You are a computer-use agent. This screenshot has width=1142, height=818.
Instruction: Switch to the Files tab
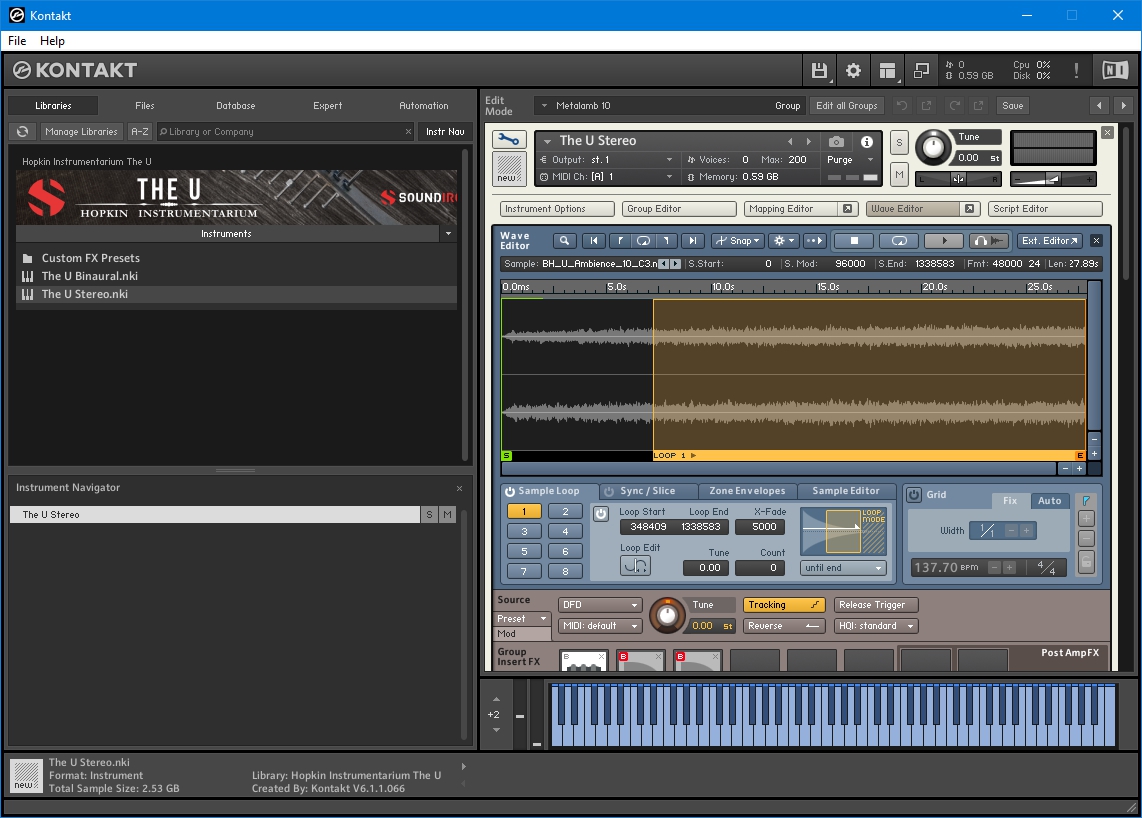[145, 106]
